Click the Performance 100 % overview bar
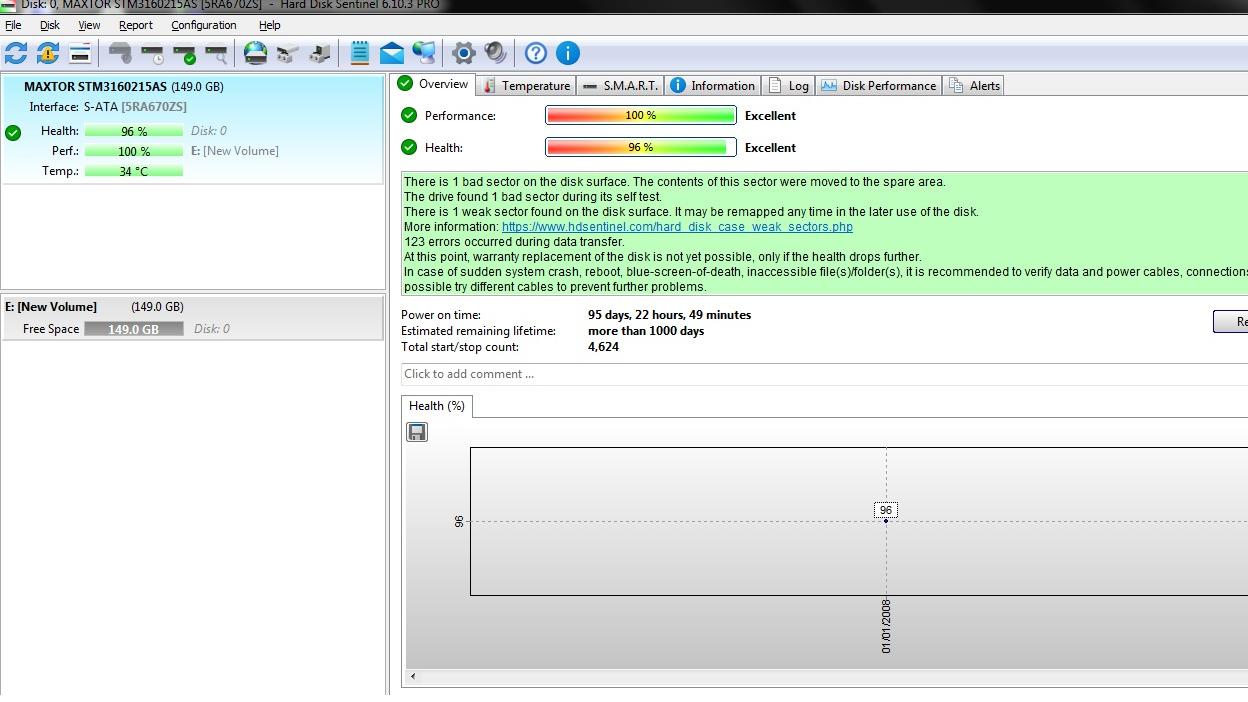 [641, 116]
